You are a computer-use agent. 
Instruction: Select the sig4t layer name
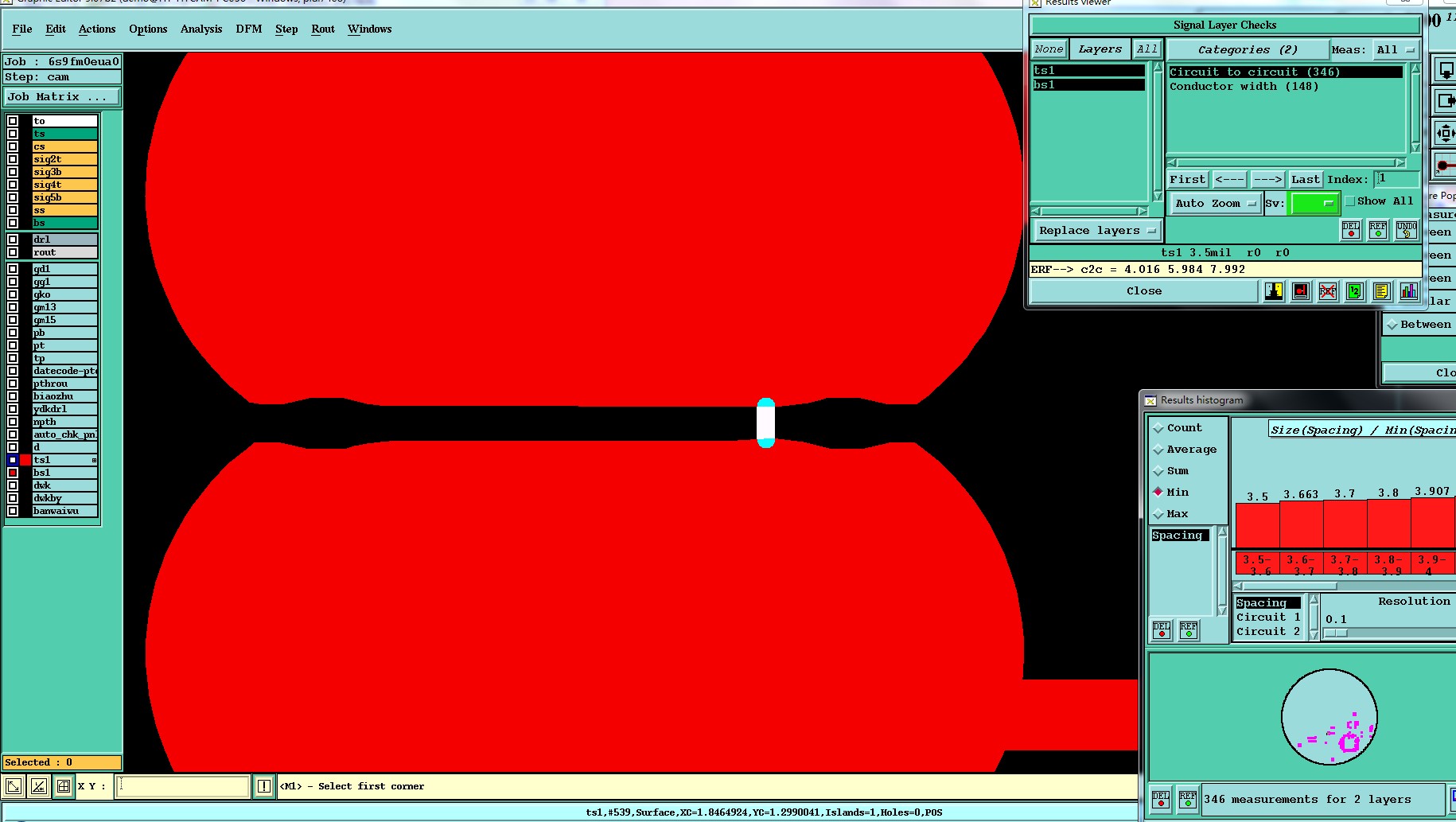point(64,185)
